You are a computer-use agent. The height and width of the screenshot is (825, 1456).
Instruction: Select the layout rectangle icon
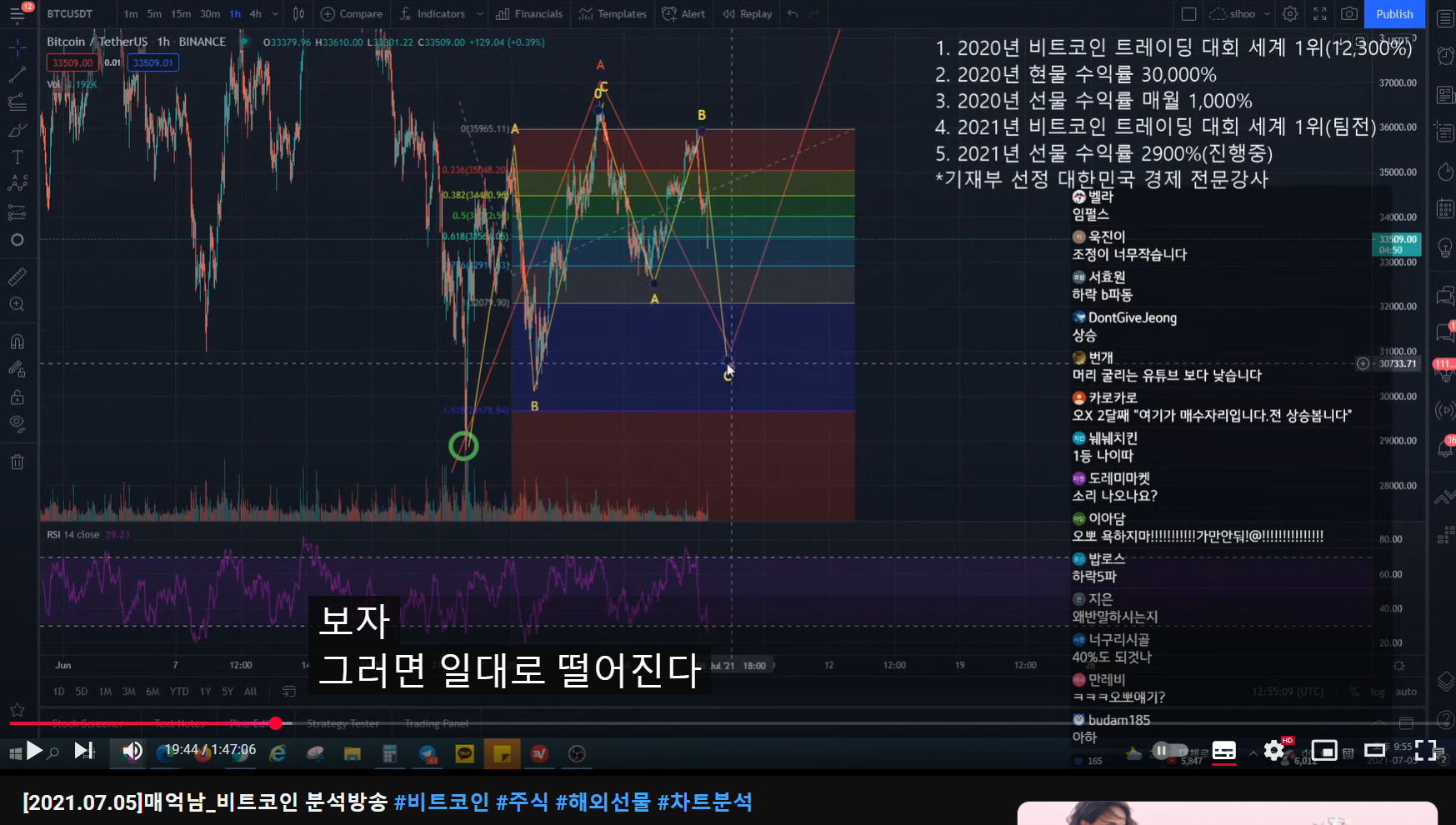point(1189,13)
